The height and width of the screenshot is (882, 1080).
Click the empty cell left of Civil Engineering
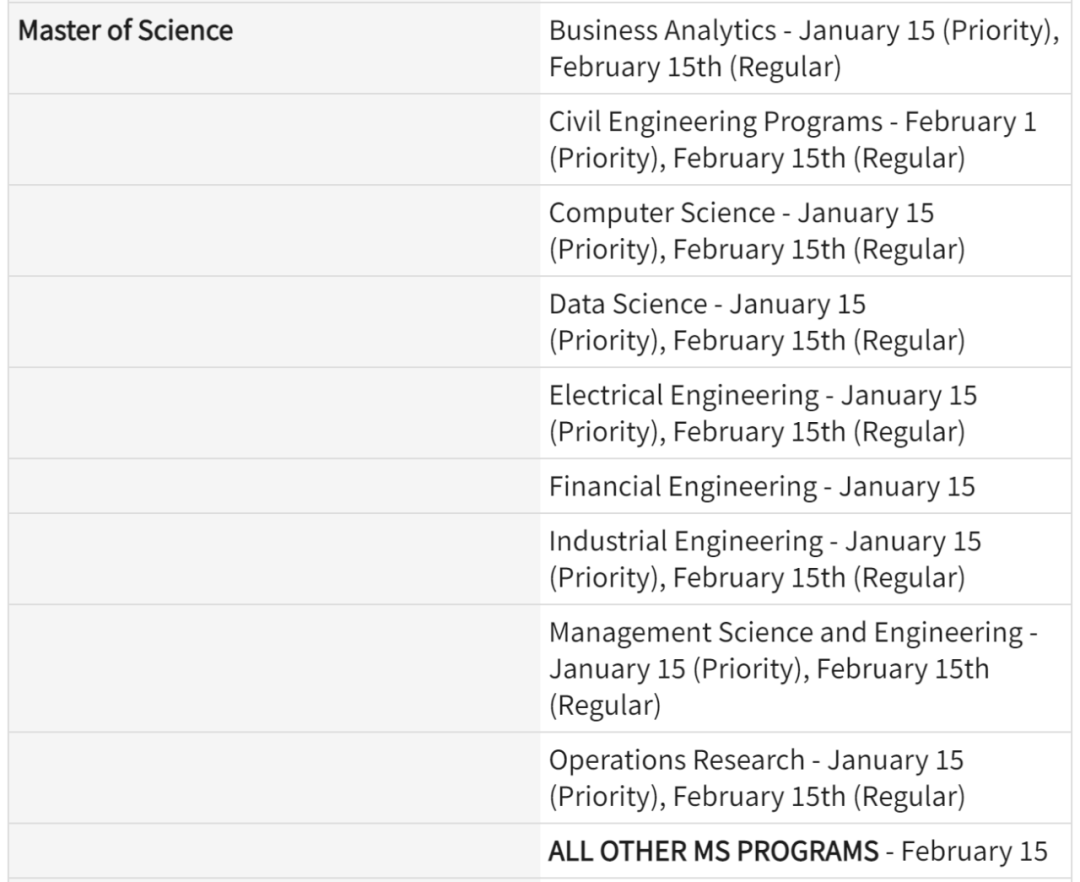pos(274,140)
